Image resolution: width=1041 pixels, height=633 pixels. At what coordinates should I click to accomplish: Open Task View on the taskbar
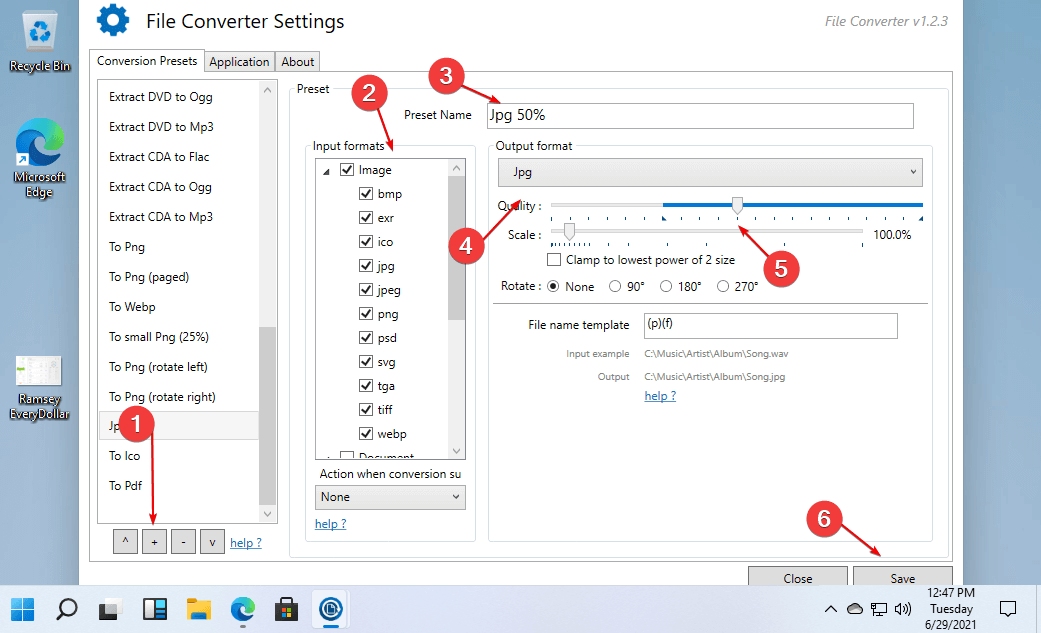[x=110, y=608]
